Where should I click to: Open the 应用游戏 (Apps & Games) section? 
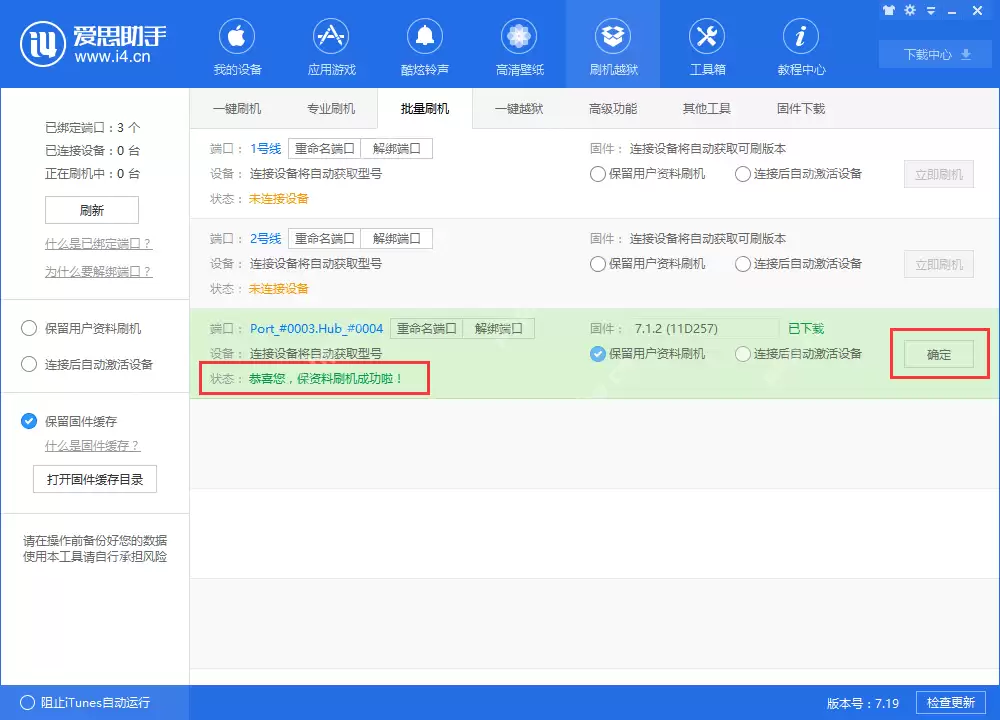[x=331, y=44]
